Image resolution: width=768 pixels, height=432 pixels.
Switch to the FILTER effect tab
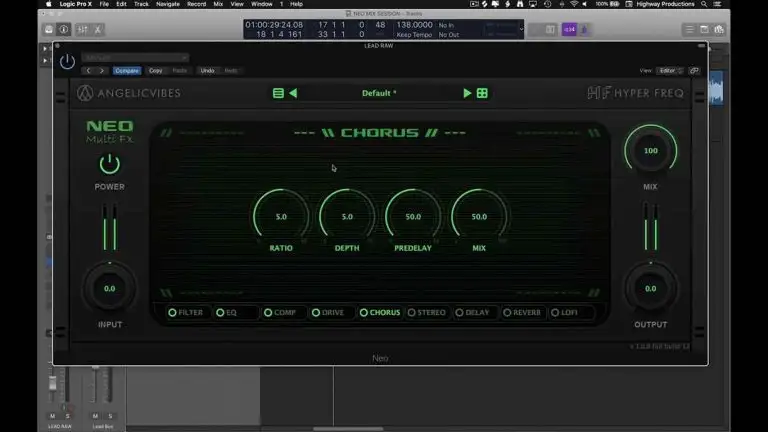(191, 312)
